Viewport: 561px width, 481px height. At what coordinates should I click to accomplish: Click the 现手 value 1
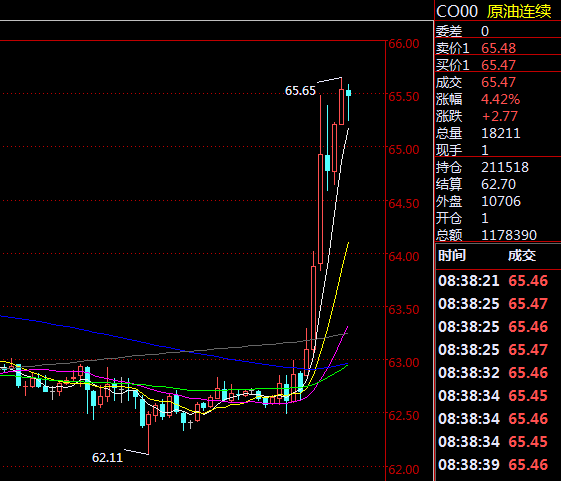coord(485,150)
